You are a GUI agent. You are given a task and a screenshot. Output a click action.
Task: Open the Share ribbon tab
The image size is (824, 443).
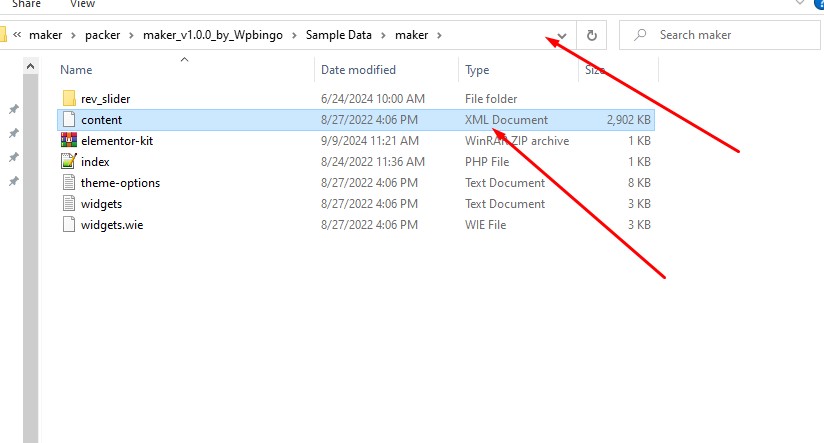[x=26, y=4]
